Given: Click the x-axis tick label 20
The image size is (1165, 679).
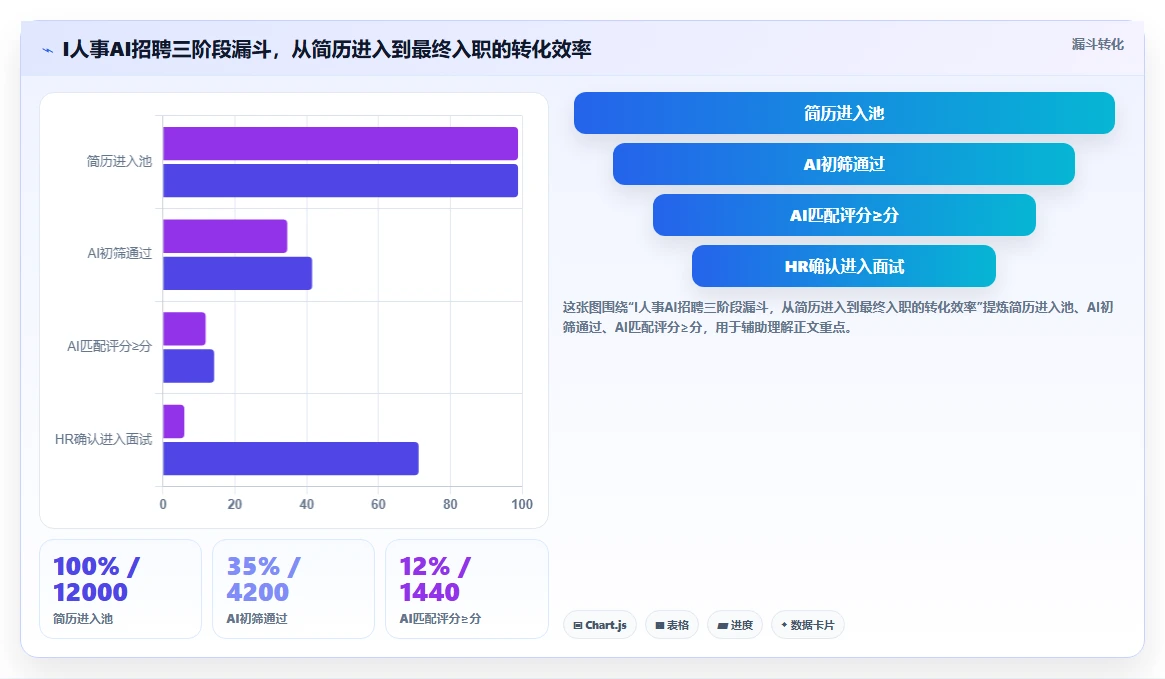Looking at the screenshot, I should coord(235,504).
